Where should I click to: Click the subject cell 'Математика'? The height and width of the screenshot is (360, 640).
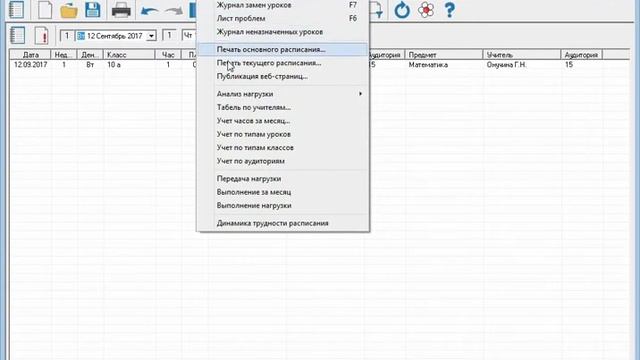pyautogui.click(x=428, y=65)
